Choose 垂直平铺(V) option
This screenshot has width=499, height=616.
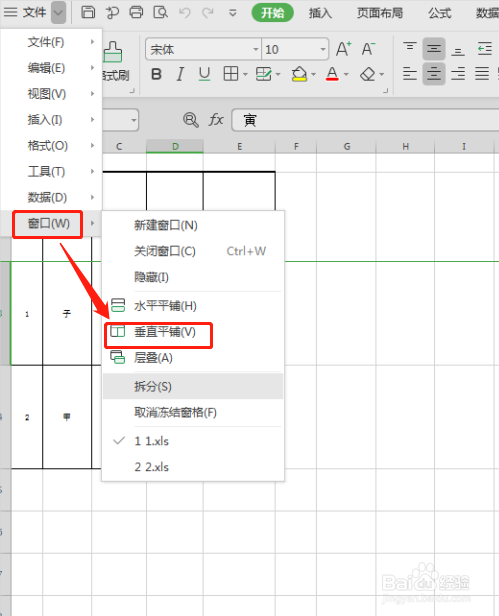coord(193,332)
